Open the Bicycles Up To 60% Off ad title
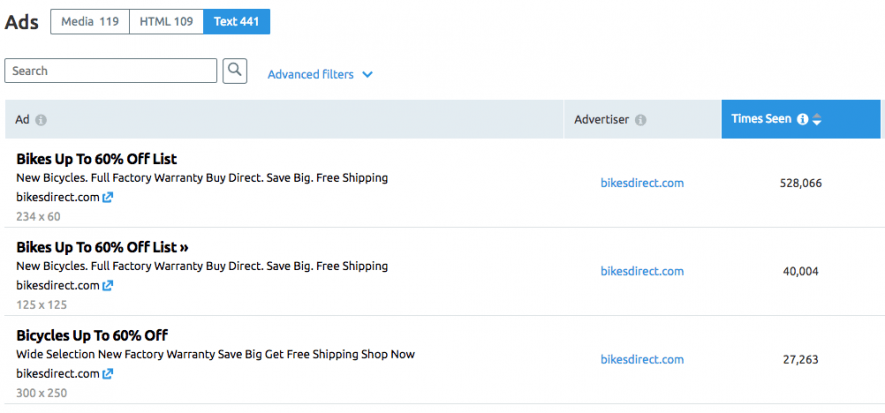This screenshot has height=413, width=885. pos(92,336)
